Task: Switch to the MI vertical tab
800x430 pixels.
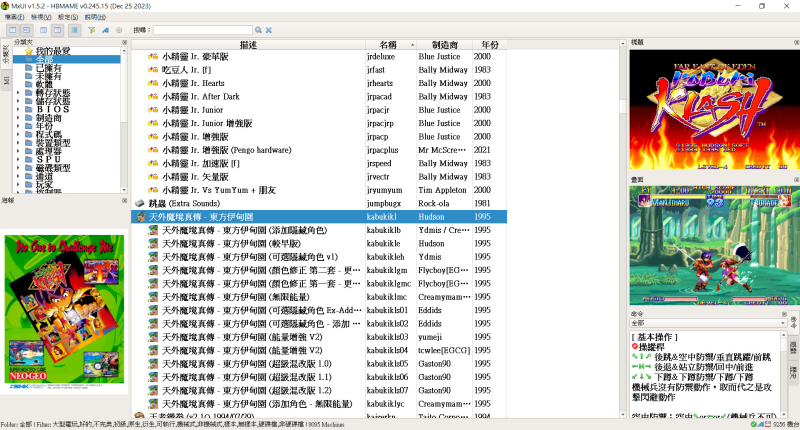Action: [6, 80]
